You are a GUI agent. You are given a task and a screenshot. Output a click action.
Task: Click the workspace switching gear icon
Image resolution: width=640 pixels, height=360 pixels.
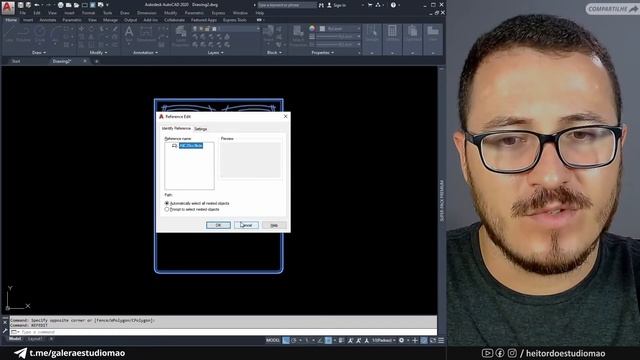[401, 340]
